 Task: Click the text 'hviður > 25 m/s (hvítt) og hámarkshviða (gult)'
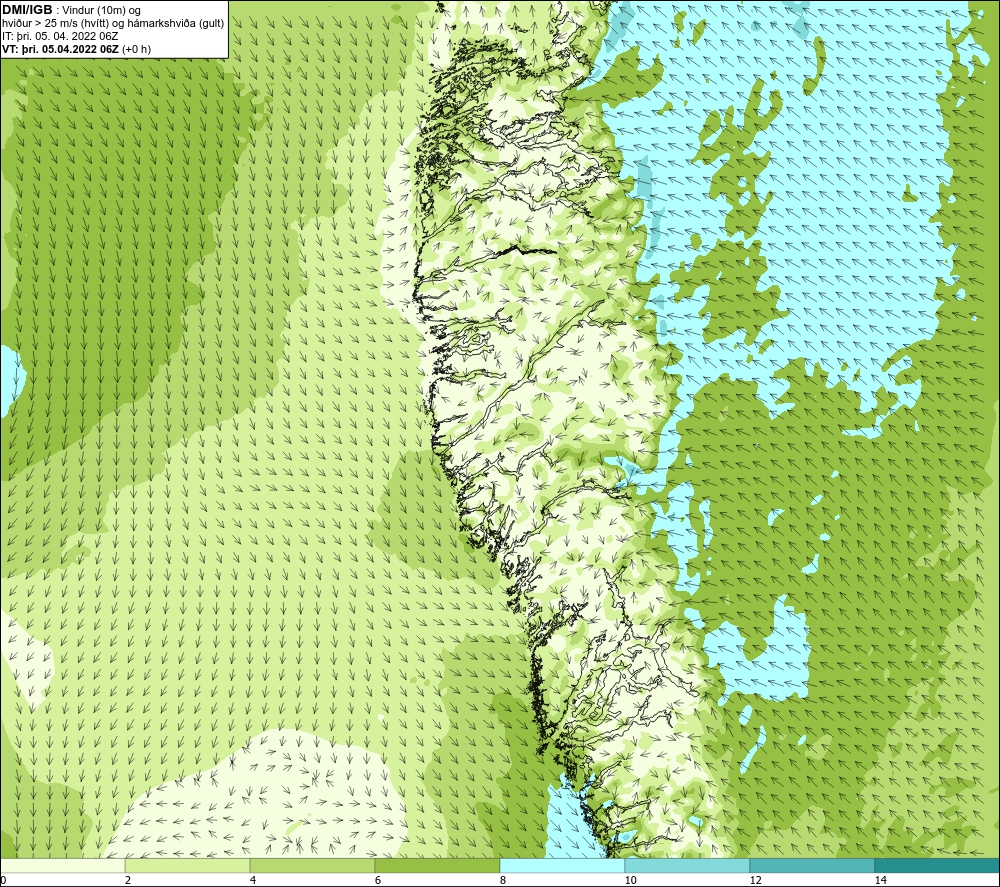coord(113,24)
